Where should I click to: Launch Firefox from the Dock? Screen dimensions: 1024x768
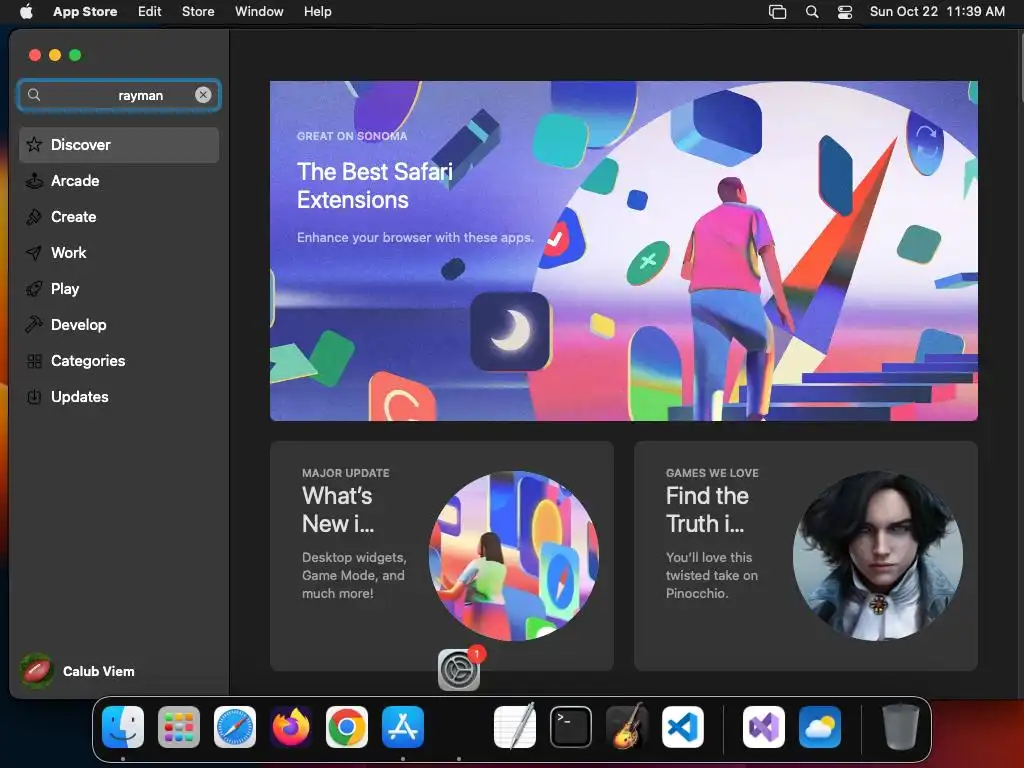tap(291, 727)
